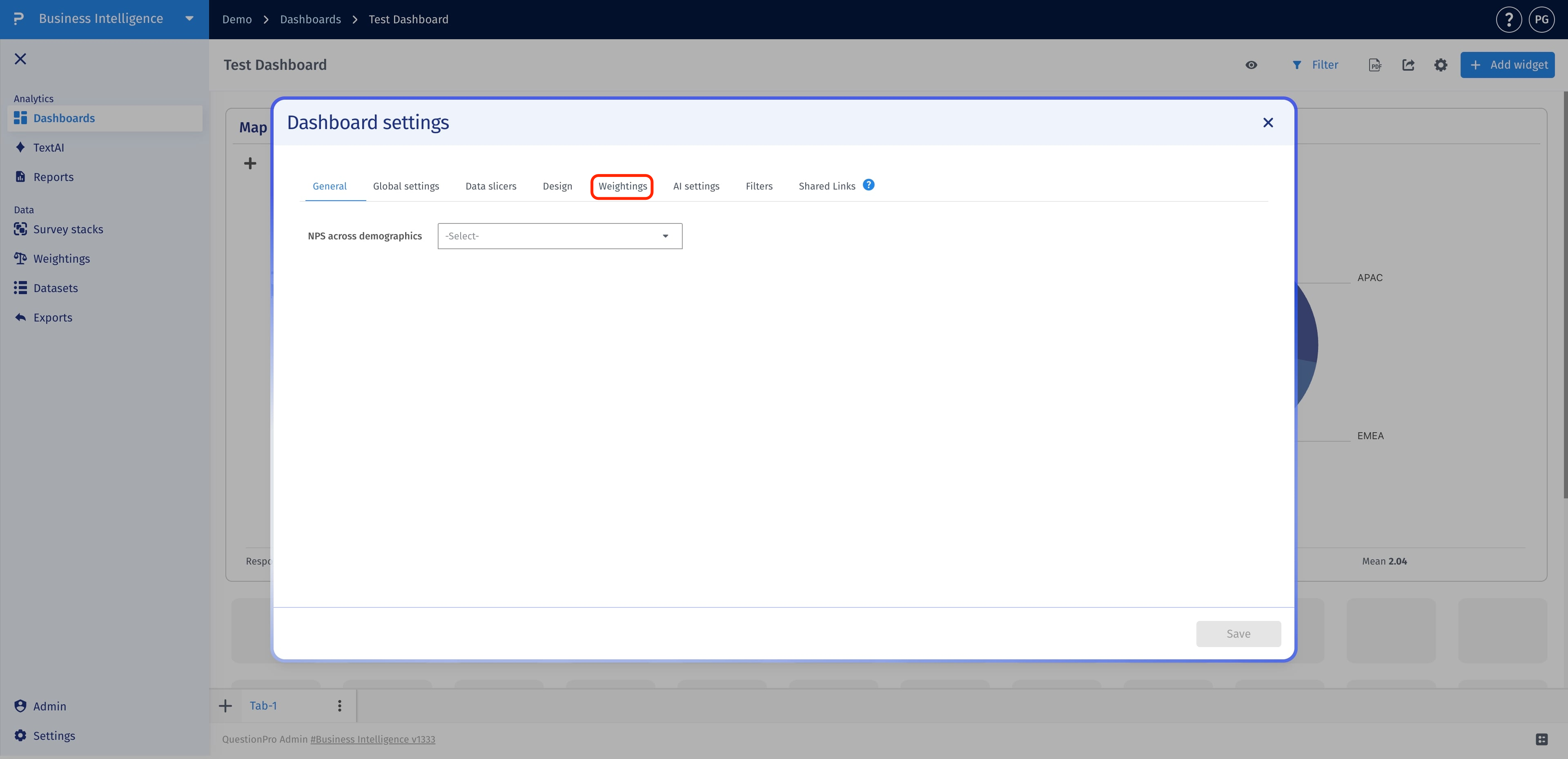Switch to the Data slicers tab
1568x759 pixels.
tap(490, 186)
